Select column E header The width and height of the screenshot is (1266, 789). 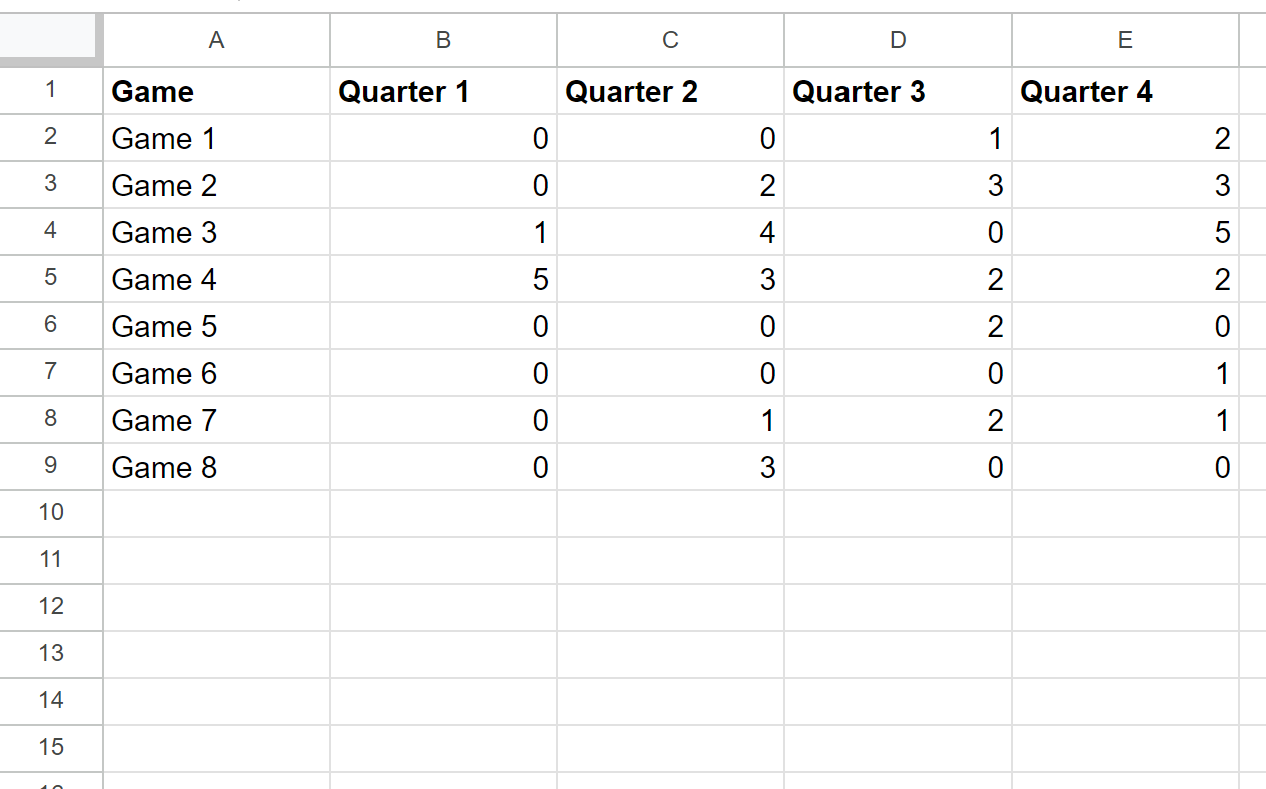point(1125,40)
